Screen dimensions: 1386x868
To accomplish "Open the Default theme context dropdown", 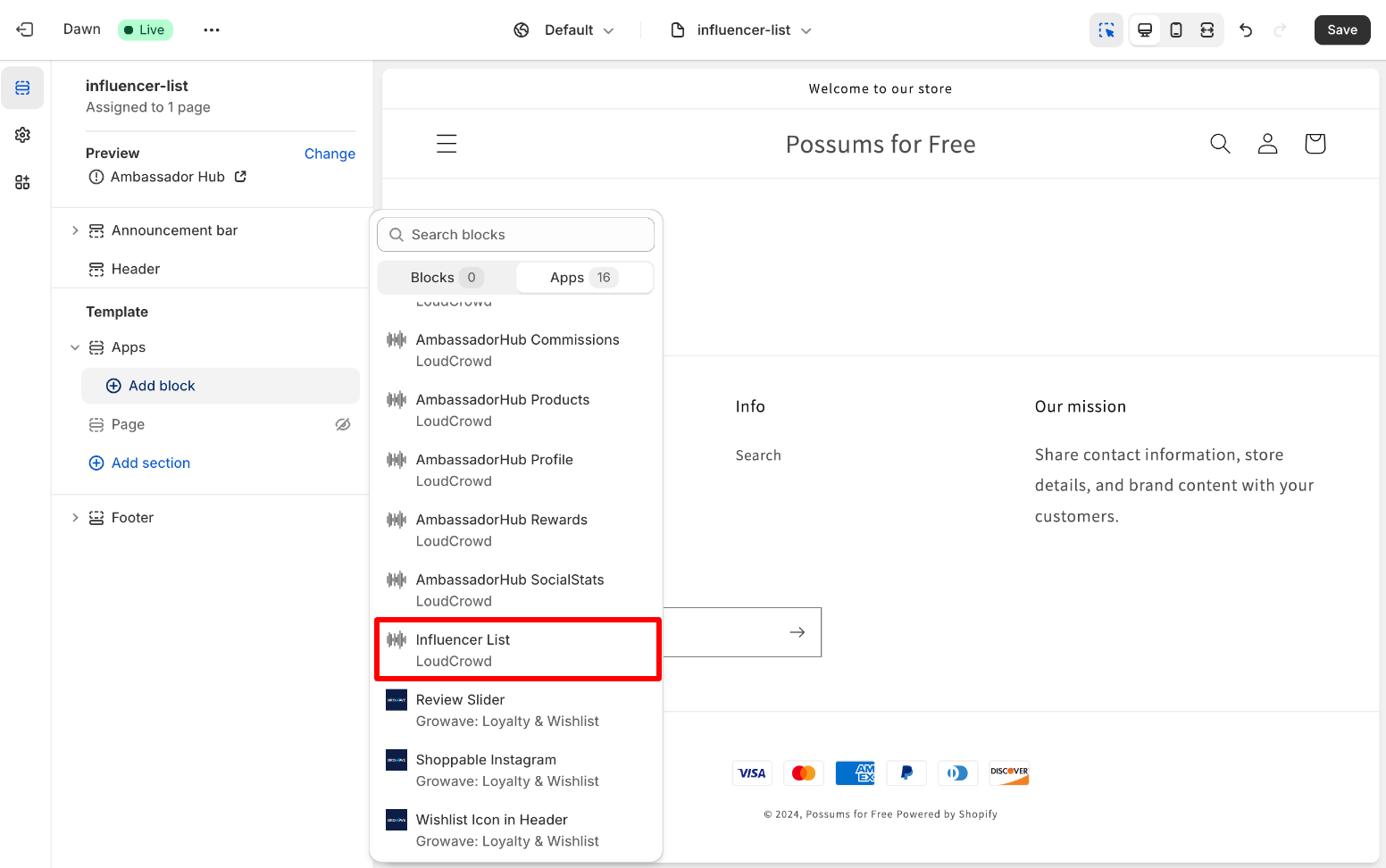I will [564, 30].
